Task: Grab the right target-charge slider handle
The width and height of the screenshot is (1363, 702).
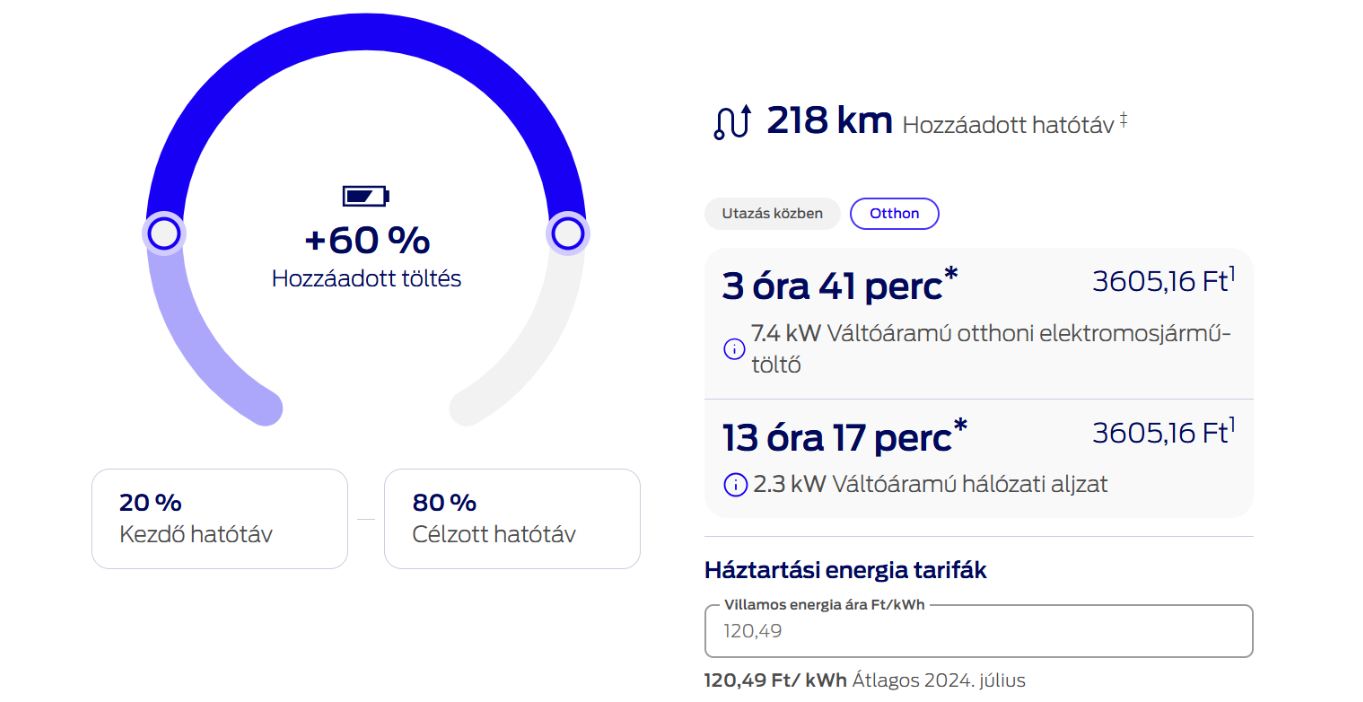Action: point(567,234)
